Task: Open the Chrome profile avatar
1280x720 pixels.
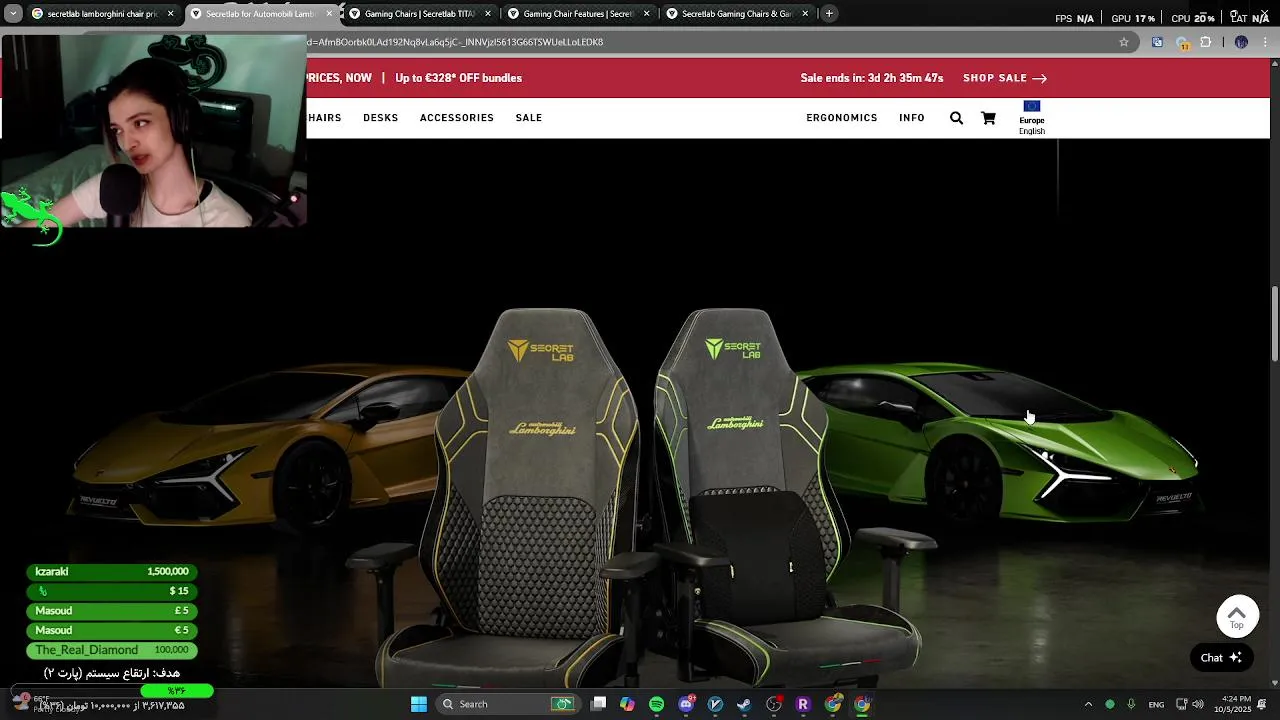Action: point(1241,42)
